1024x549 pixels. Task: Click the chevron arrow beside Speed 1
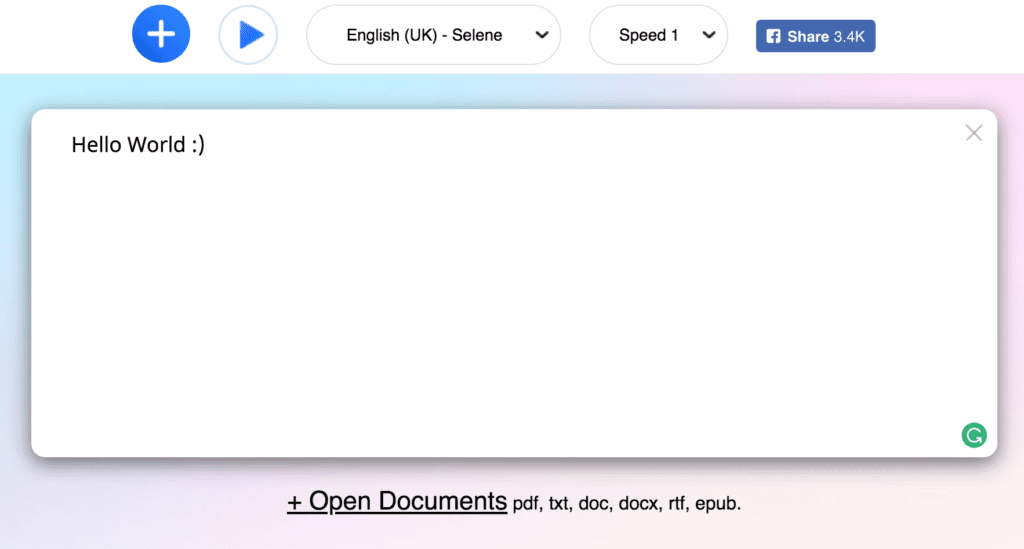pyautogui.click(x=709, y=35)
